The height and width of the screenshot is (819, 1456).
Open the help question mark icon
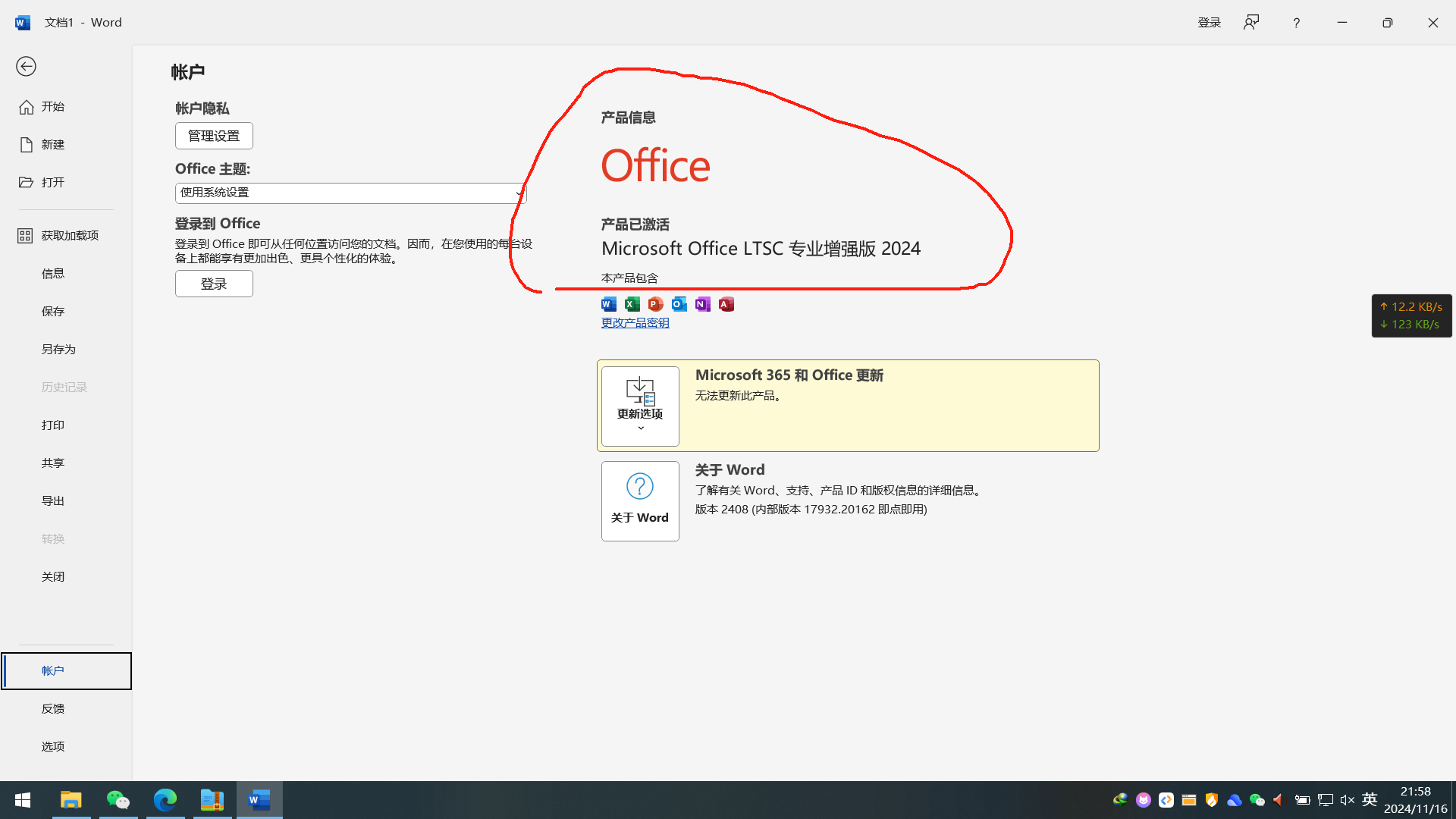tap(1296, 23)
